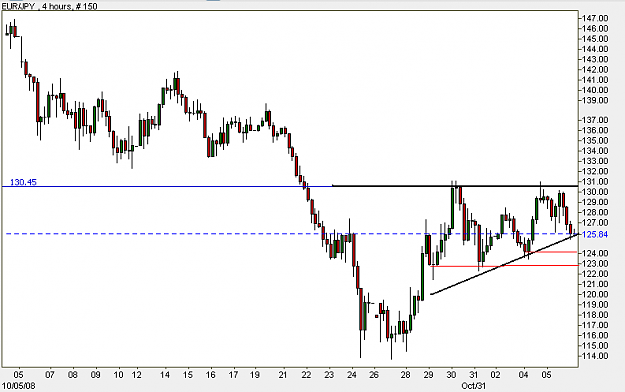Click the 127.00 price axis label
625x392 pixels.
(596, 223)
